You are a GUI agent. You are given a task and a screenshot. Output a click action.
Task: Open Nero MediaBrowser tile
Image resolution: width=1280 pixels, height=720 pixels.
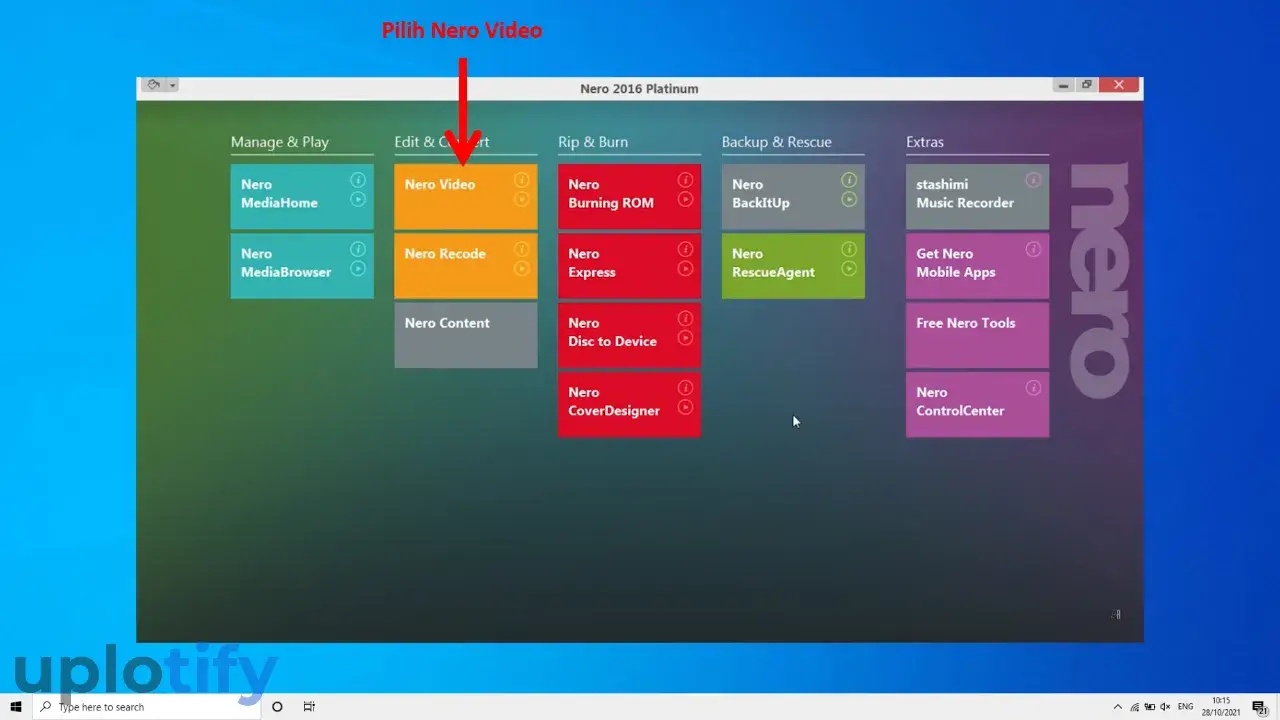point(302,266)
